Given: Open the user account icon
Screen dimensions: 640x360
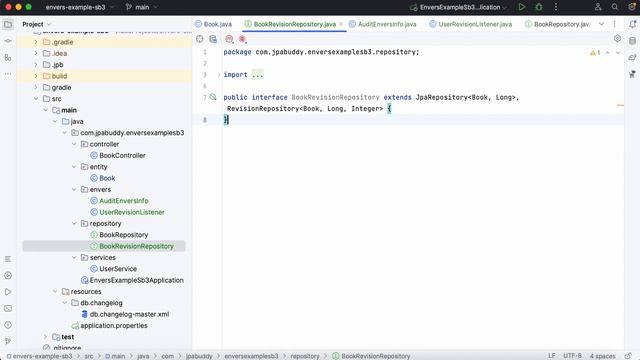Looking at the screenshot, I should tap(598, 7).
